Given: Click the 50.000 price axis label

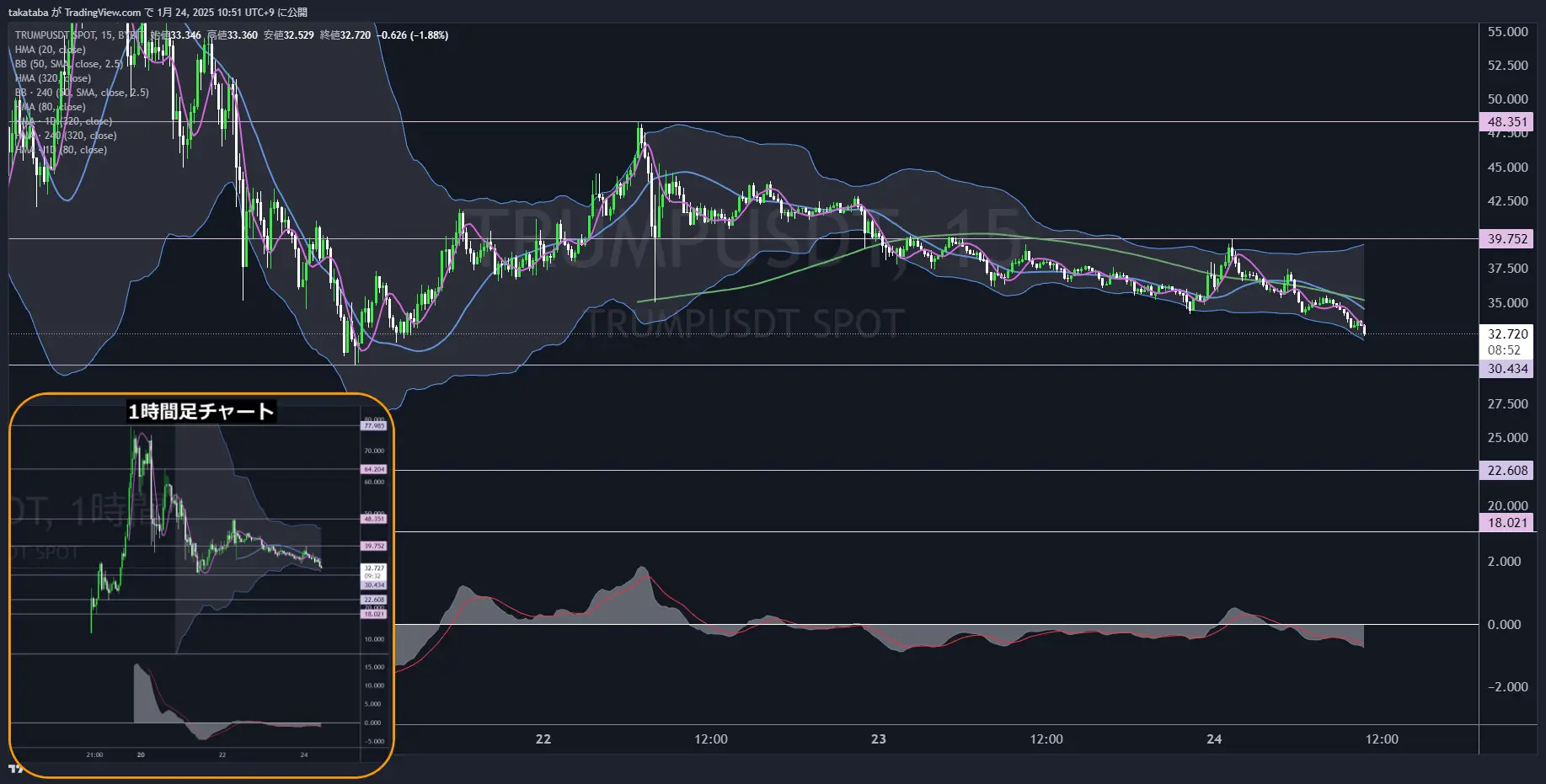Looking at the screenshot, I should [x=1507, y=99].
